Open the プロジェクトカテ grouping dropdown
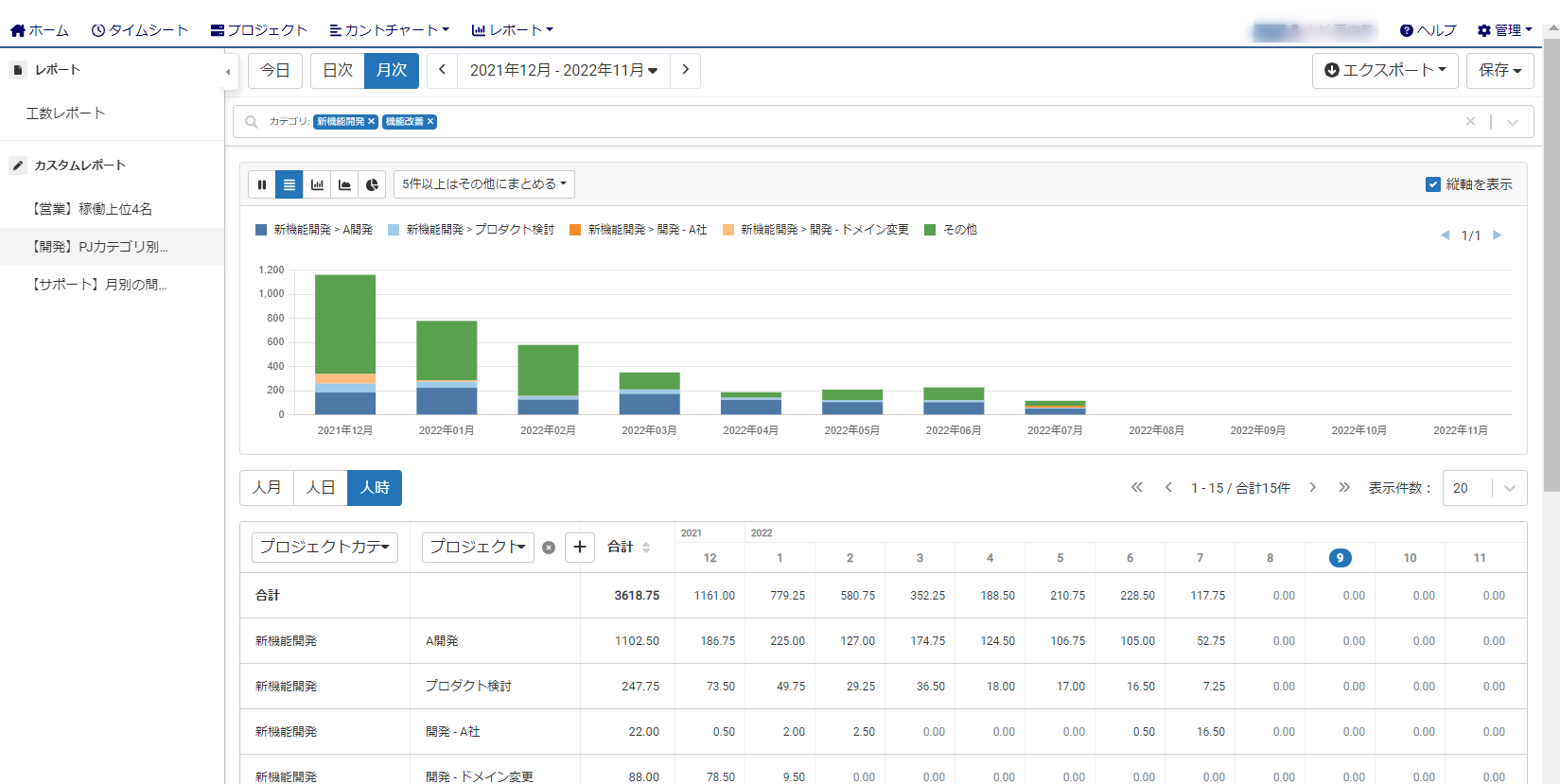The image size is (1560, 784). tap(324, 547)
